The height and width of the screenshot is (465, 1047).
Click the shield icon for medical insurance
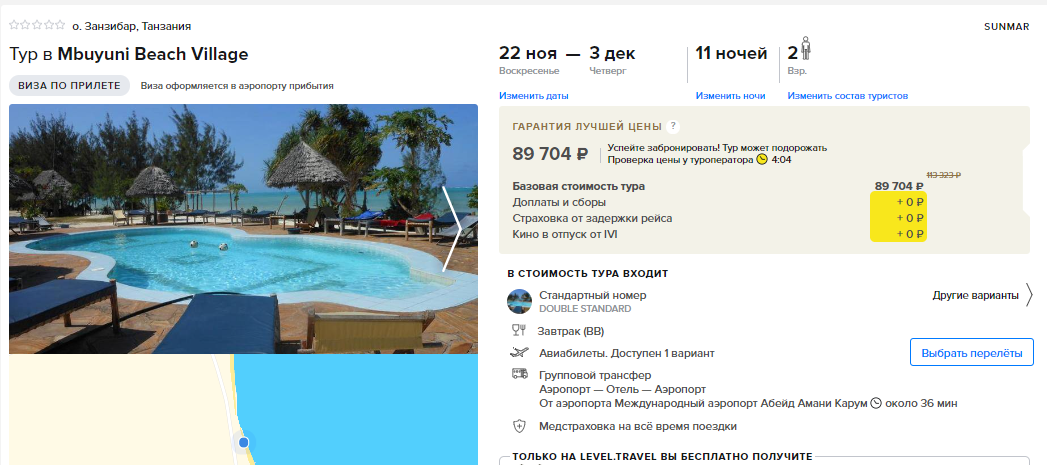tap(519, 426)
